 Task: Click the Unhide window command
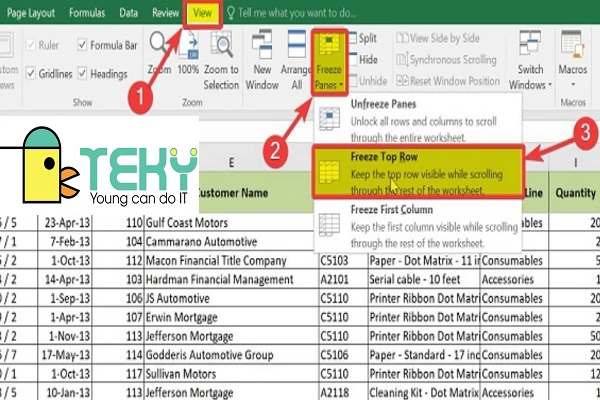pos(368,81)
